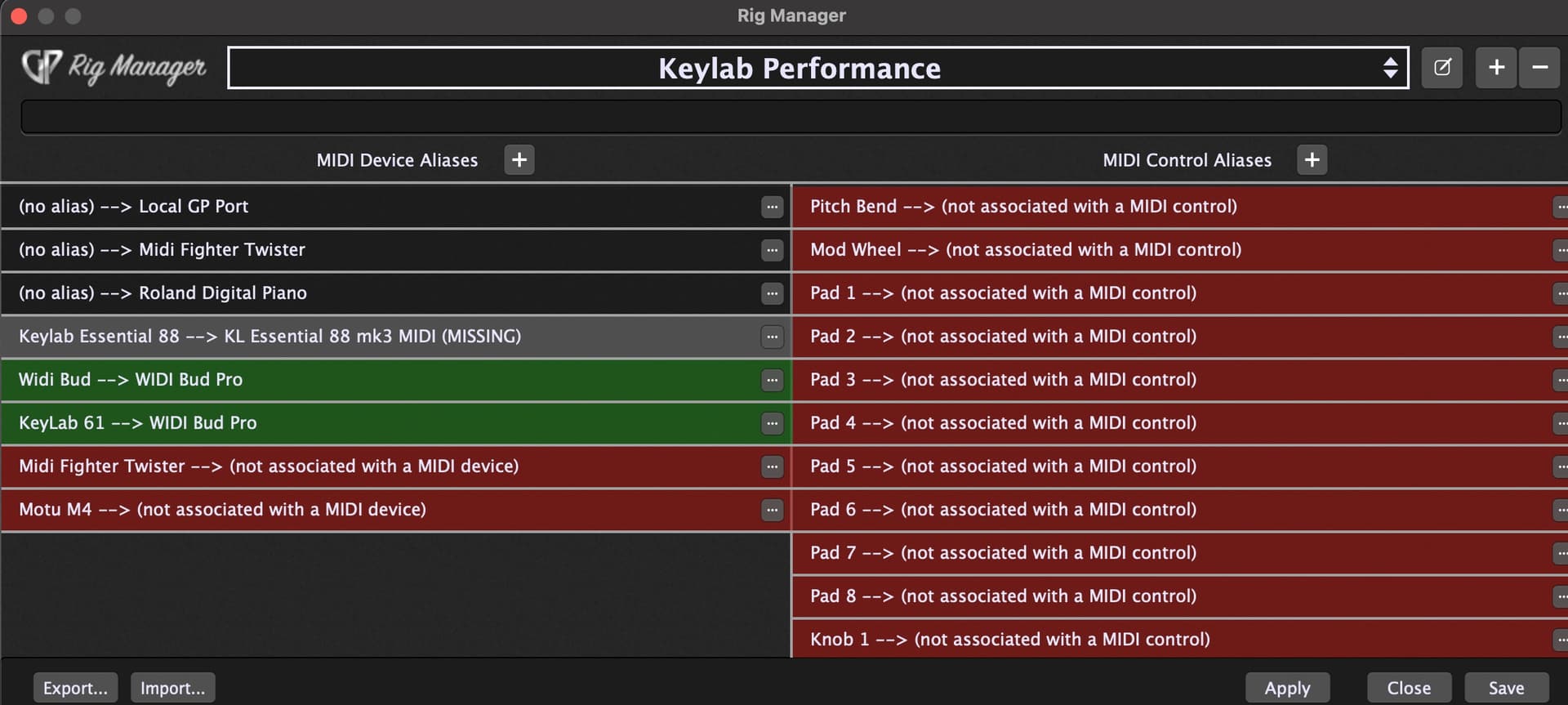Select the Pad 1 control alias

pos(1180,293)
